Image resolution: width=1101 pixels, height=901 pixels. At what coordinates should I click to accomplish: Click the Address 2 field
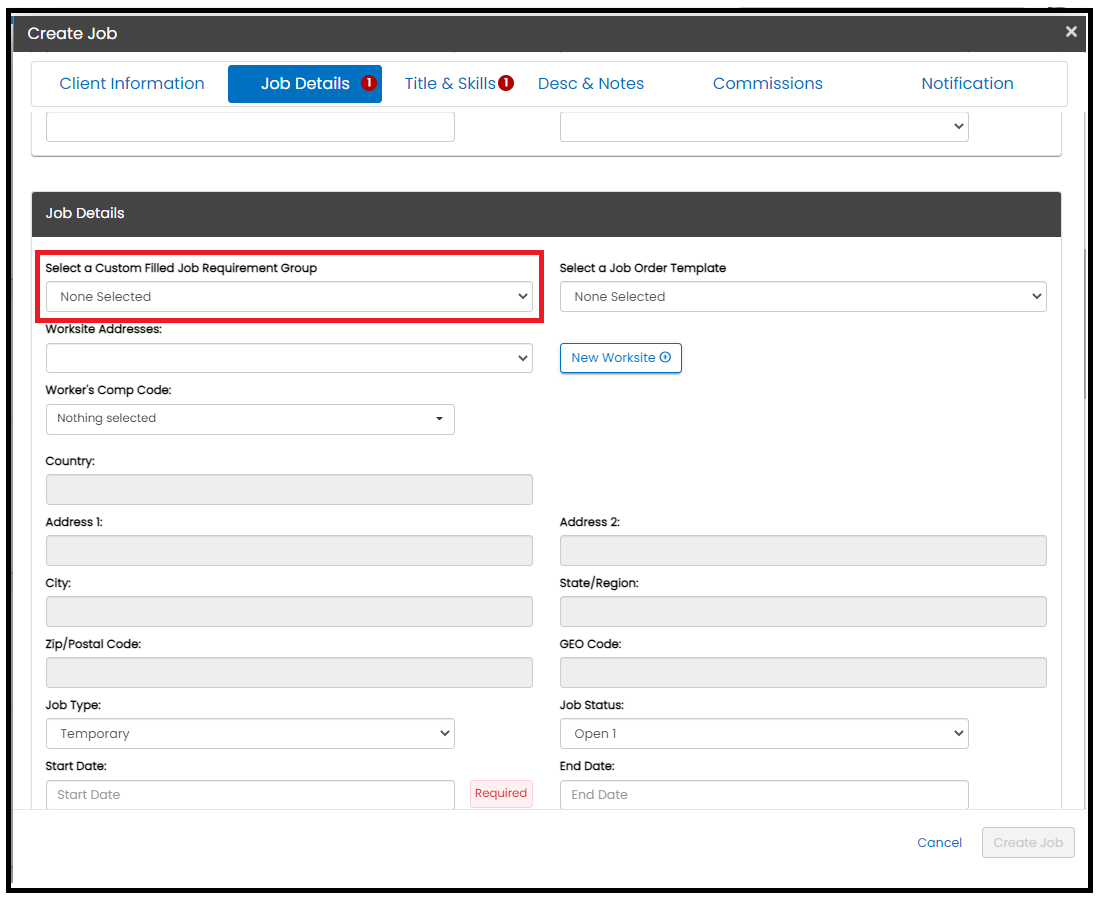(803, 551)
